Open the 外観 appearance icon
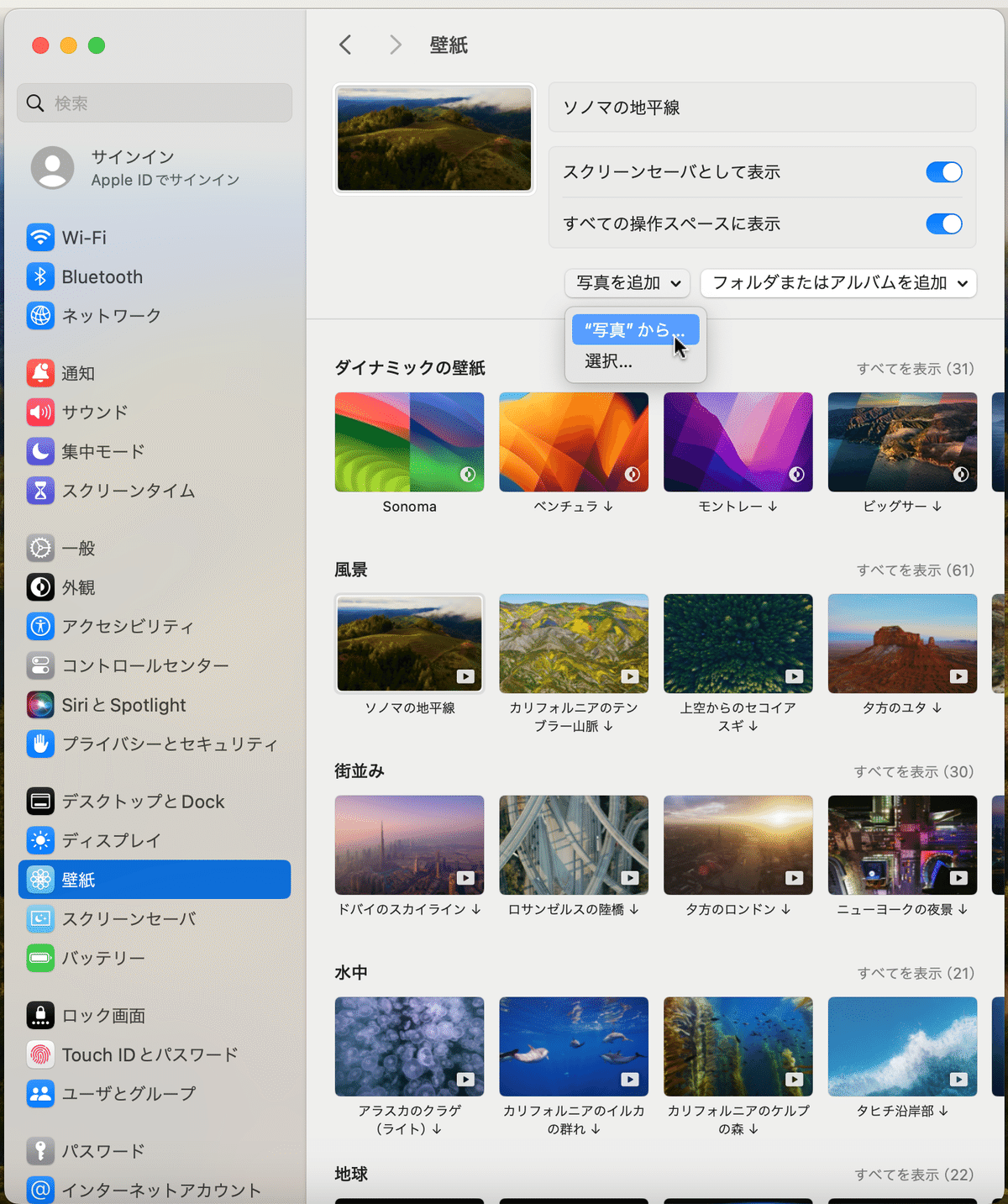The image size is (1008, 1204). (40, 587)
